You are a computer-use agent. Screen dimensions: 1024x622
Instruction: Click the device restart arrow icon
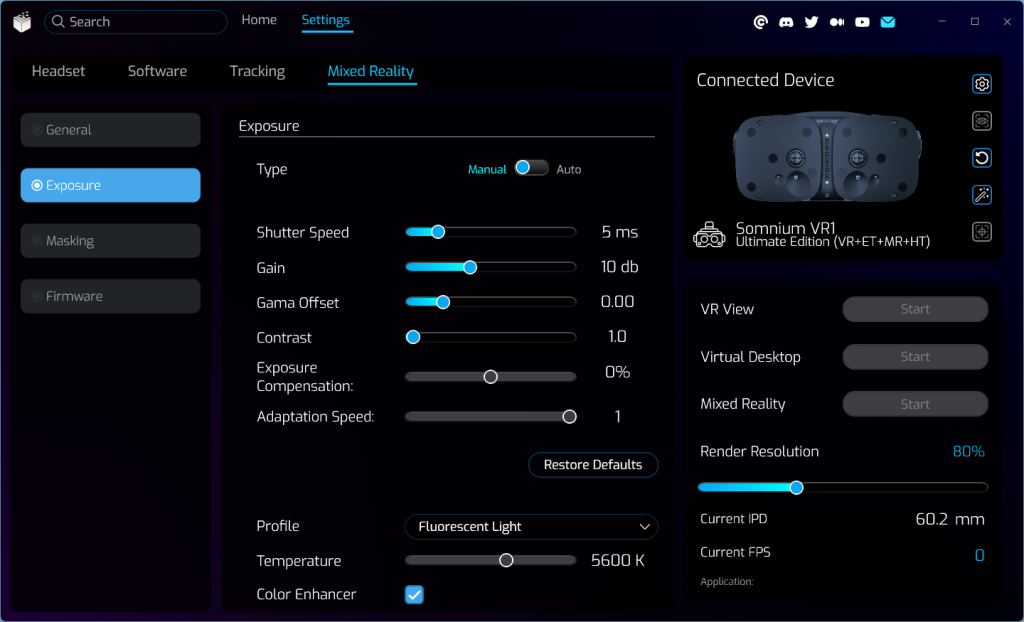[x=982, y=158]
